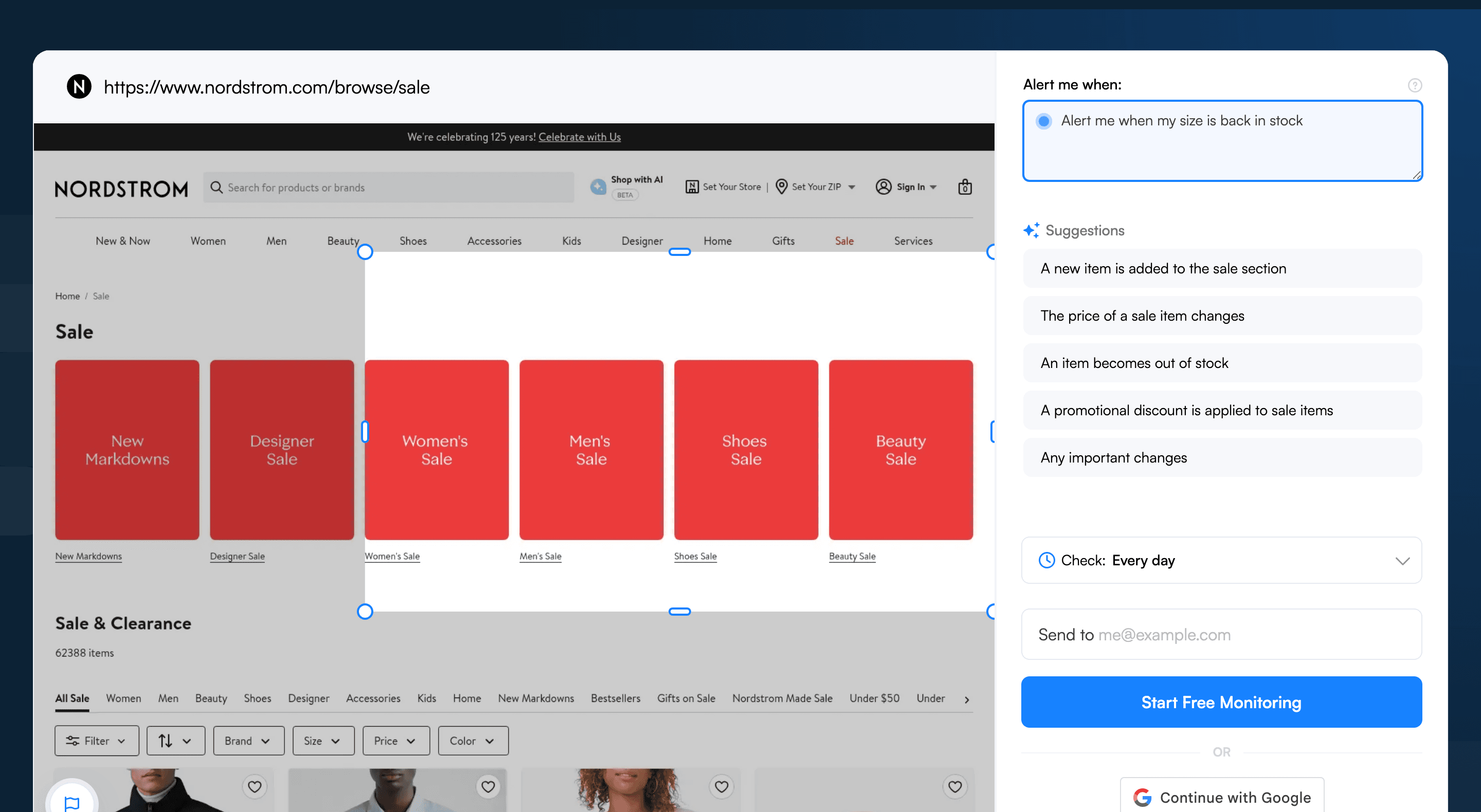This screenshot has height=812, width=1481.
Task: Click Start Free Monitoring button
Action: coord(1221,702)
